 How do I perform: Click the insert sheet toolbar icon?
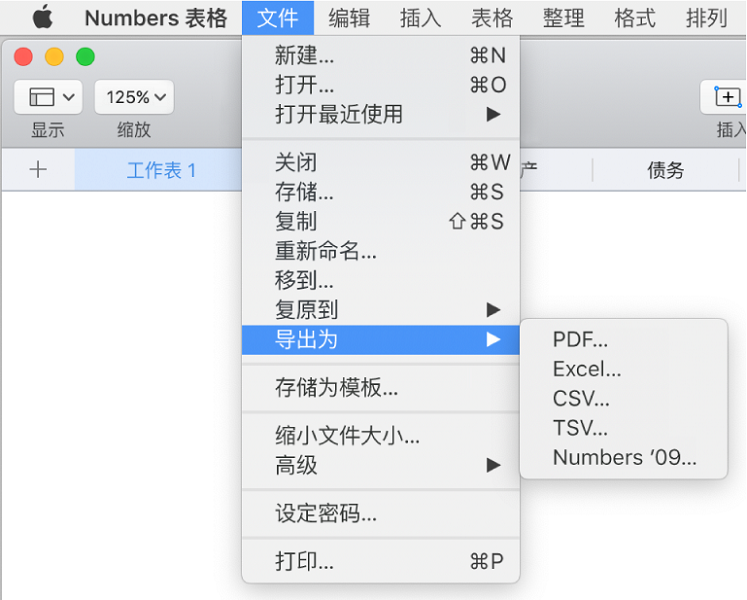(x=724, y=97)
